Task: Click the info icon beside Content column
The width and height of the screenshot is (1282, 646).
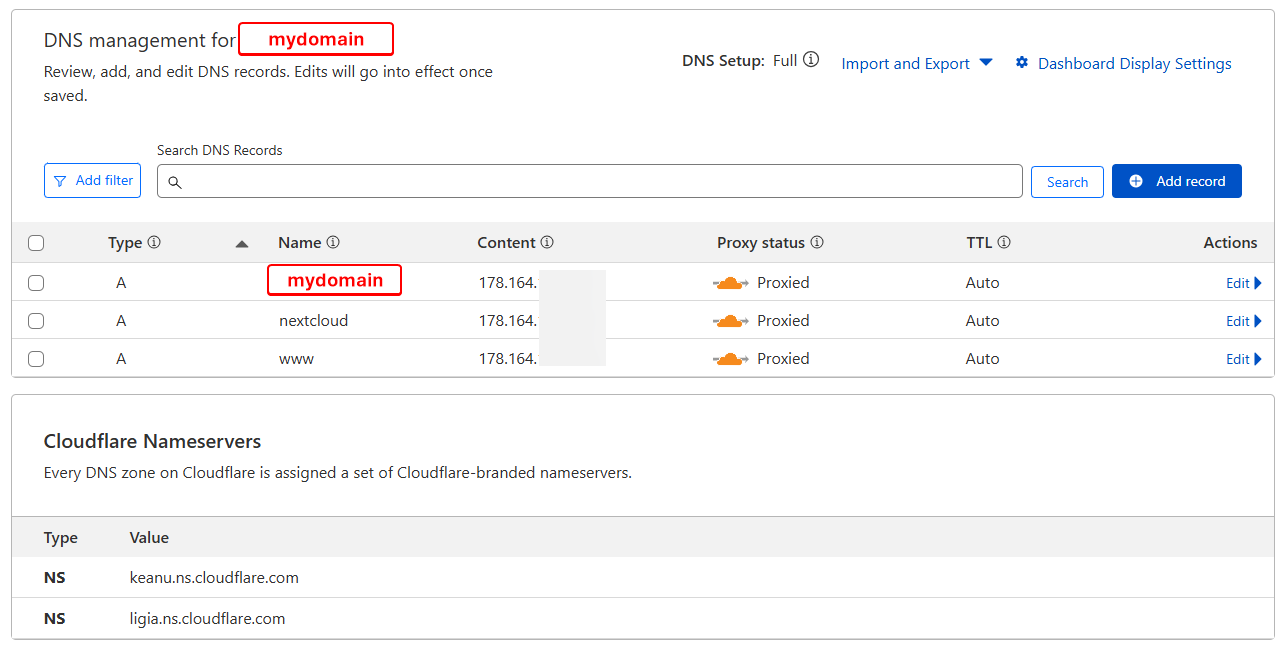Action: (x=547, y=242)
